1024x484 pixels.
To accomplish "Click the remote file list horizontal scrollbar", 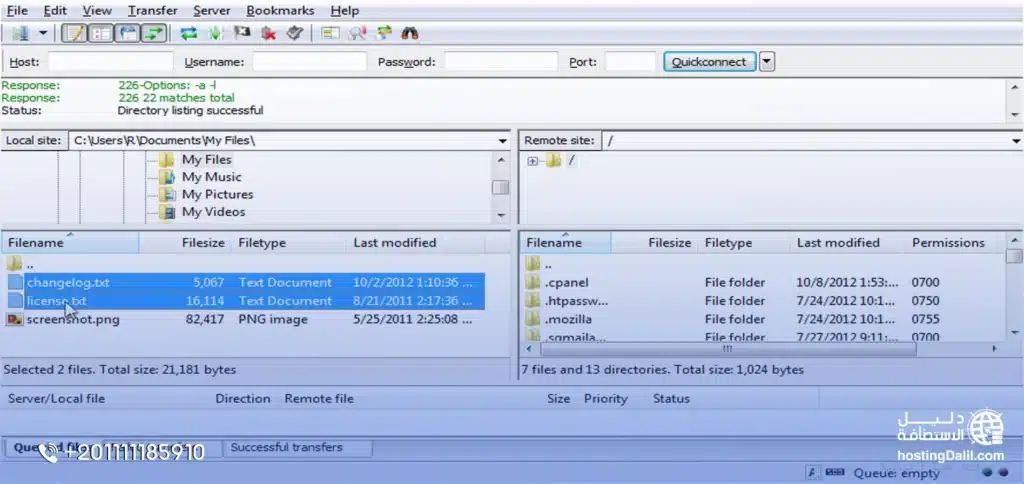I will tap(760, 349).
